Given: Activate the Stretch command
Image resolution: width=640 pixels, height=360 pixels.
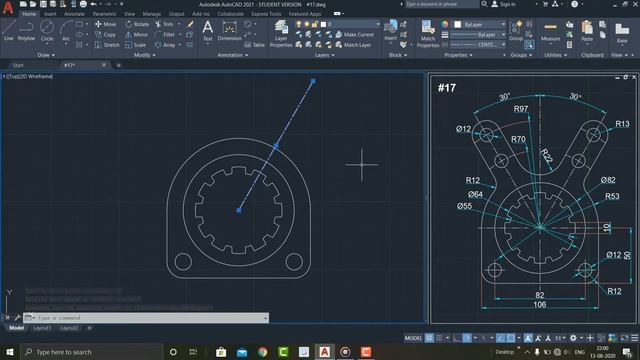Looking at the screenshot, I should click(x=107, y=45).
